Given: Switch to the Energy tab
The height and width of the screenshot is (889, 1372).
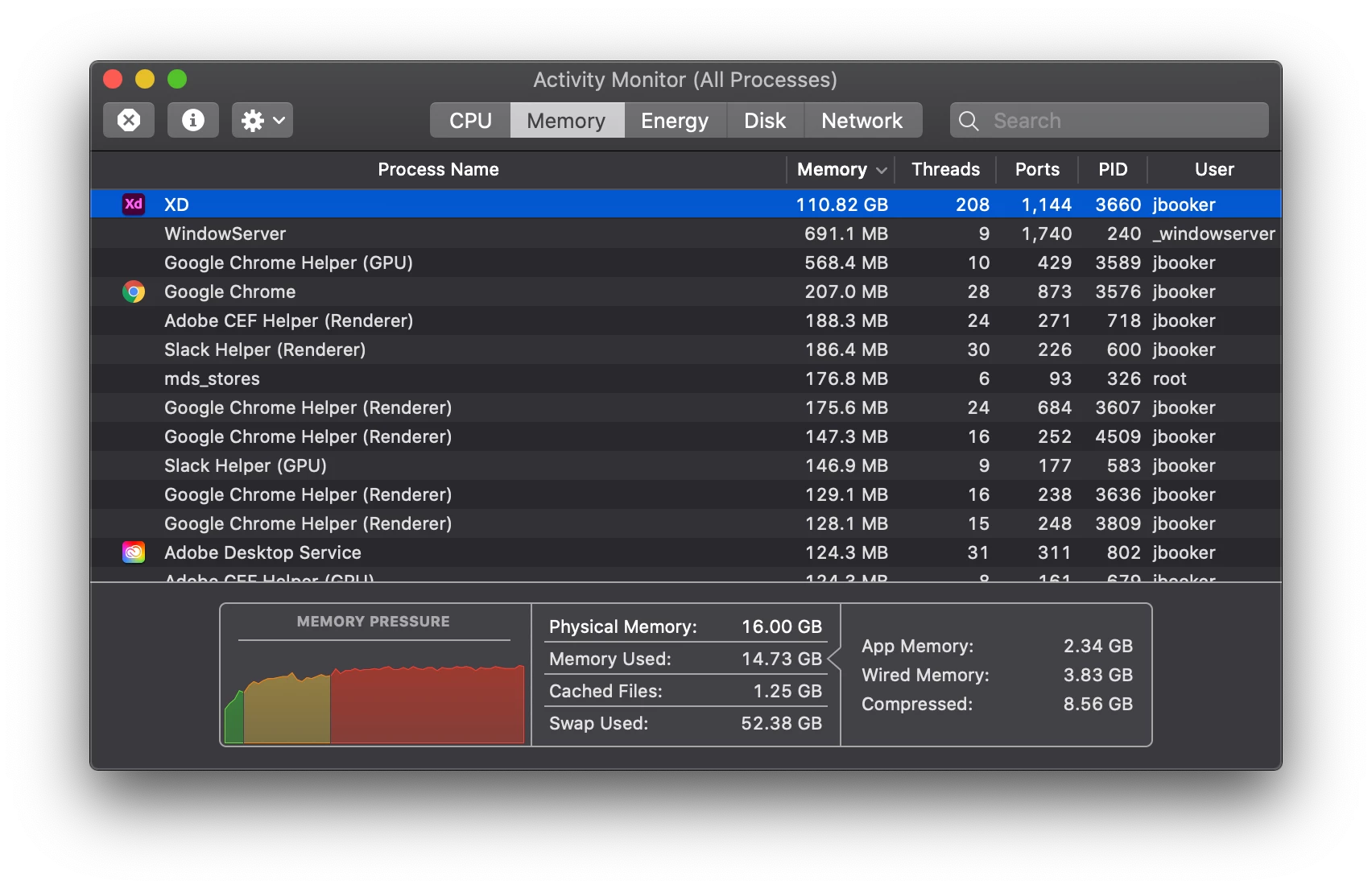Looking at the screenshot, I should click(x=675, y=120).
